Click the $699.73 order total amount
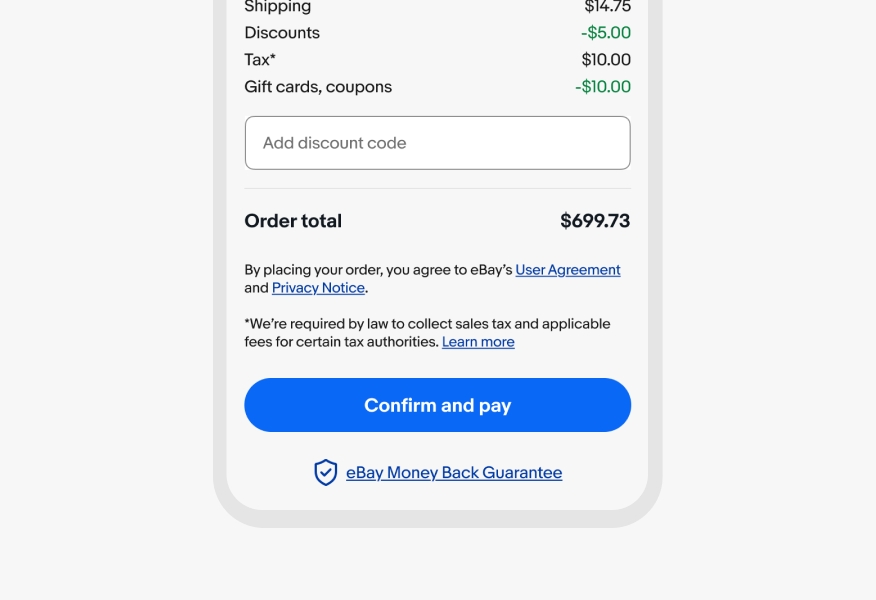876x600 pixels. [x=595, y=221]
